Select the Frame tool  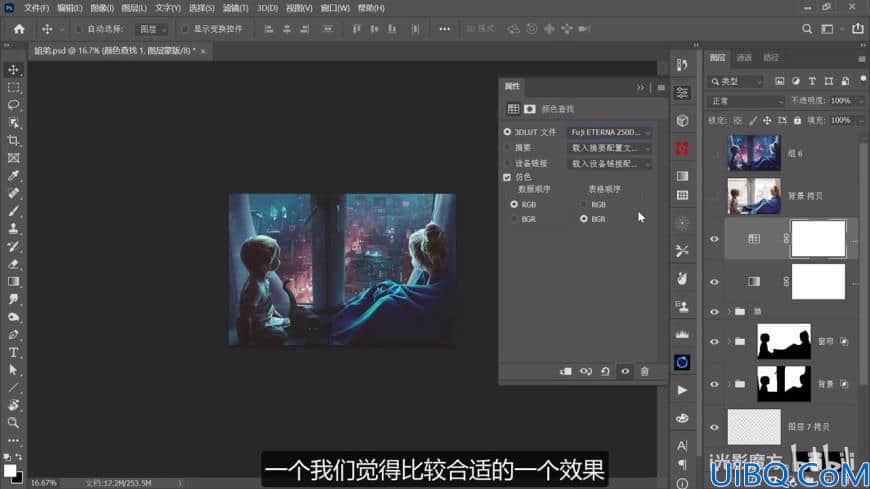pos(13,158)
